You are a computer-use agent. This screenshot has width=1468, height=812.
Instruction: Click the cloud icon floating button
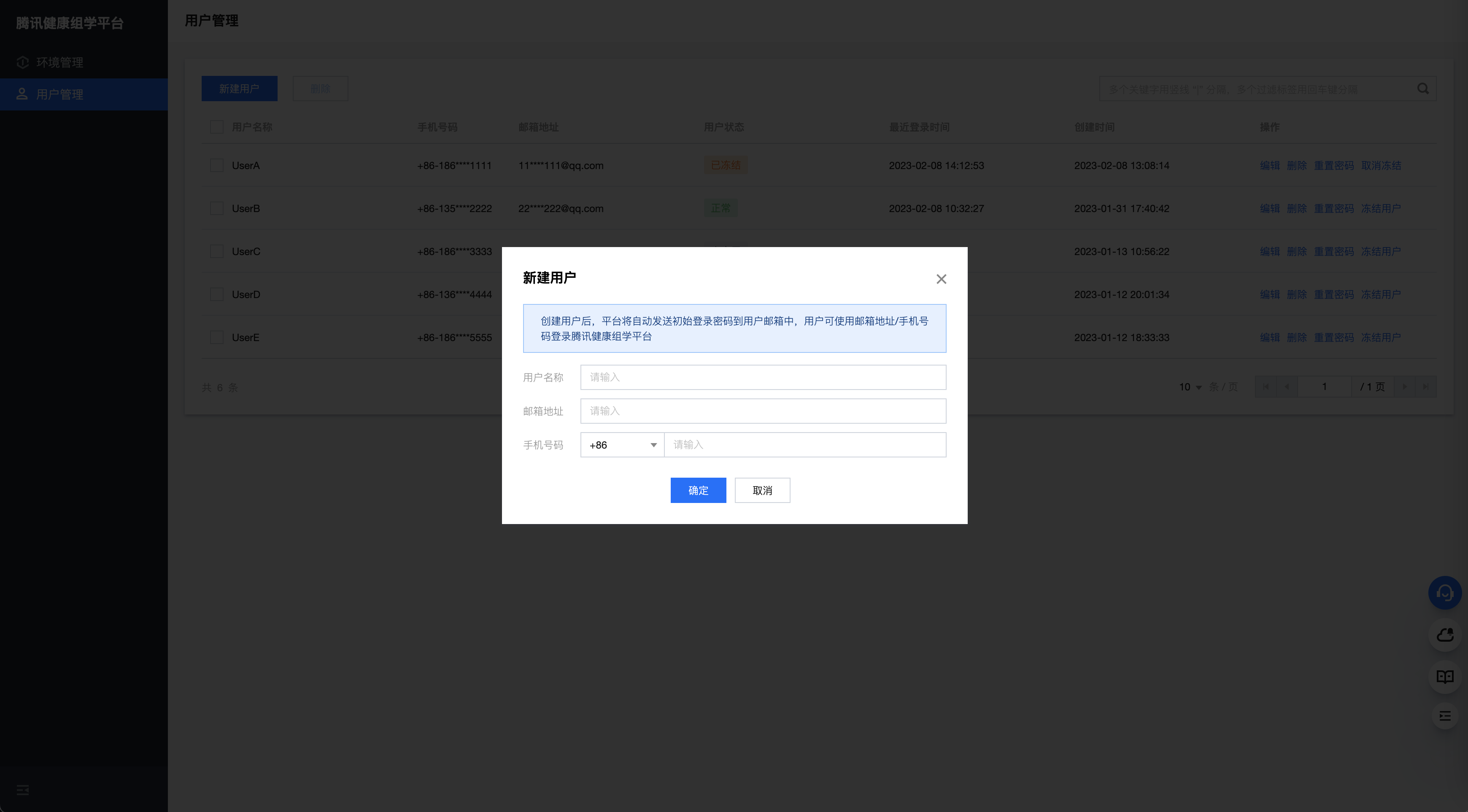point(1445,635)
